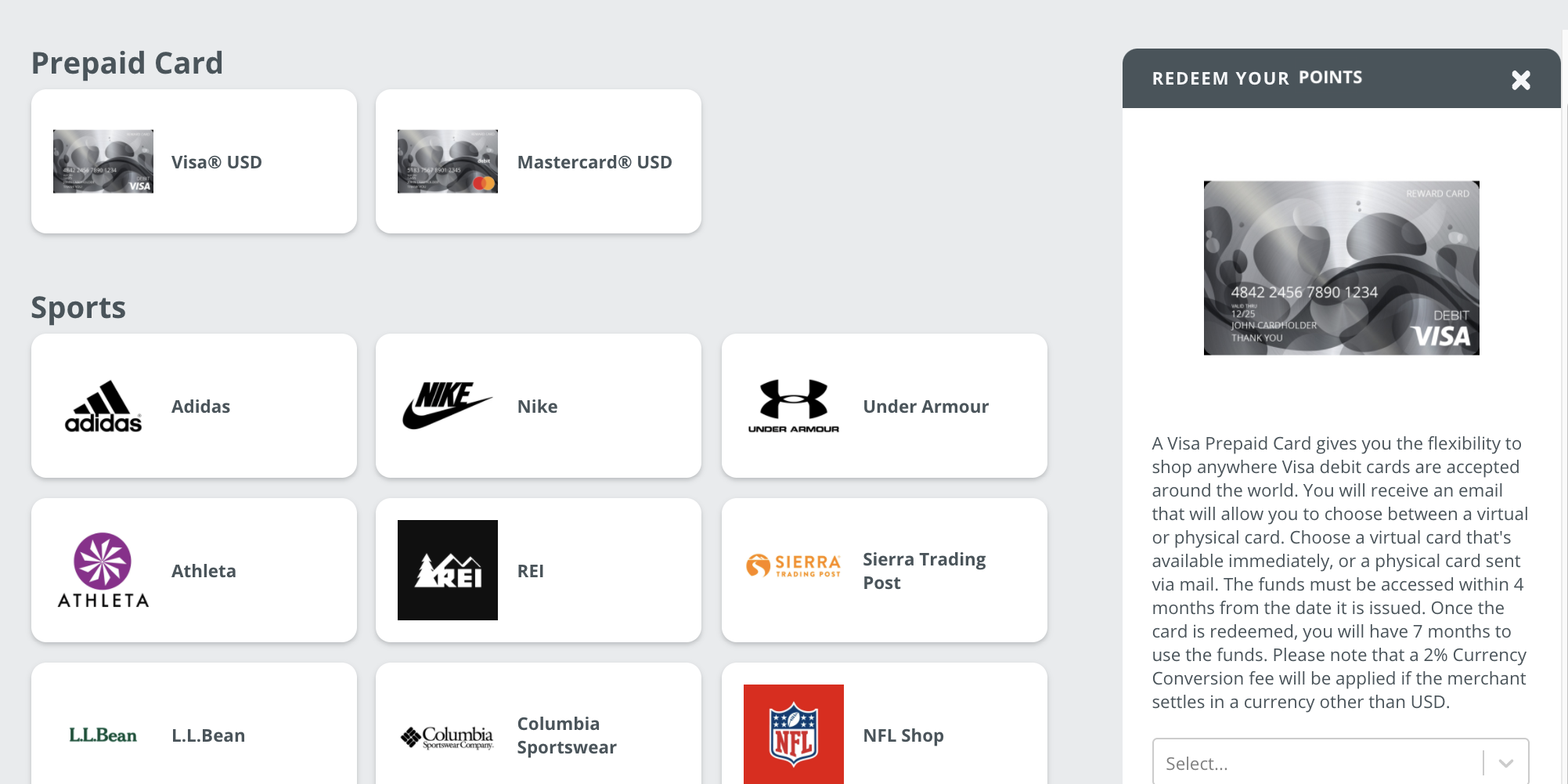Viewport: 1568px width, 784px height.
Task: Click the Redeem Your Points header
Action: coord(1256,78)
